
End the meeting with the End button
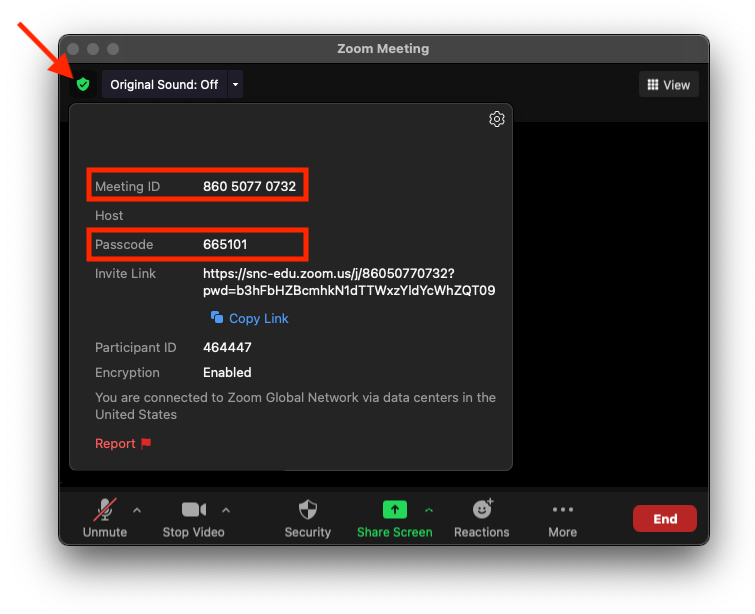[x=664, y=519]
